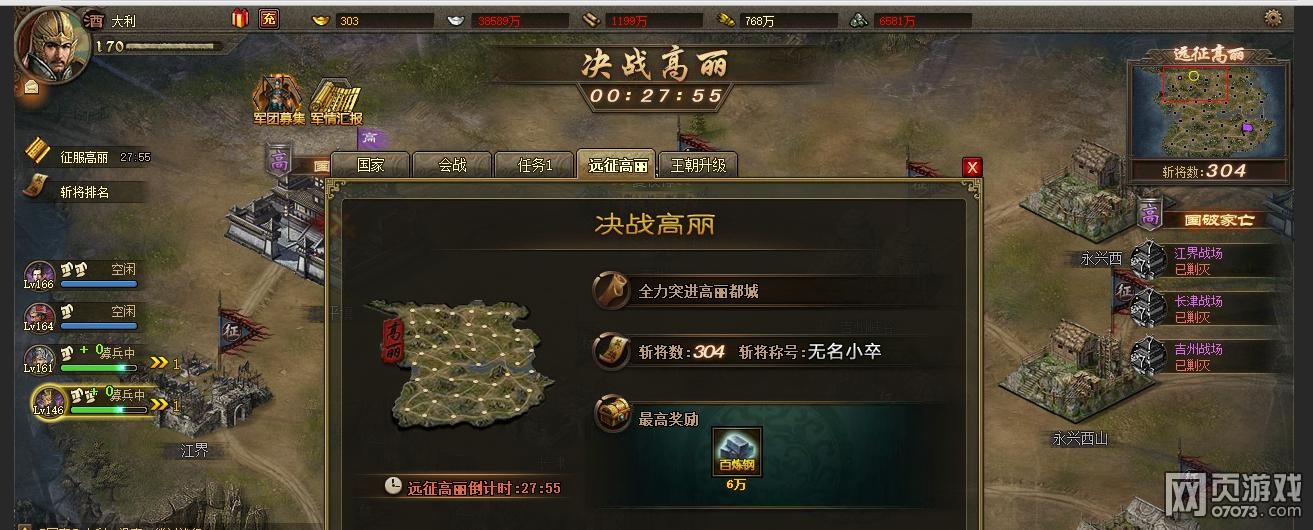The image size is (1313, 530).
Task: Open the 军情汇报 military report icon
Action: [x=336, y=99]
